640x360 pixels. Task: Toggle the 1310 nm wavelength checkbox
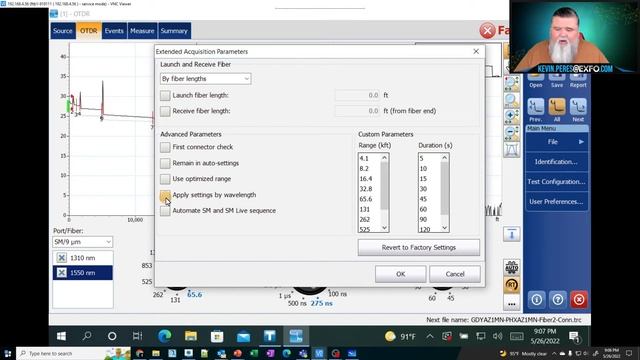(62, 258)
